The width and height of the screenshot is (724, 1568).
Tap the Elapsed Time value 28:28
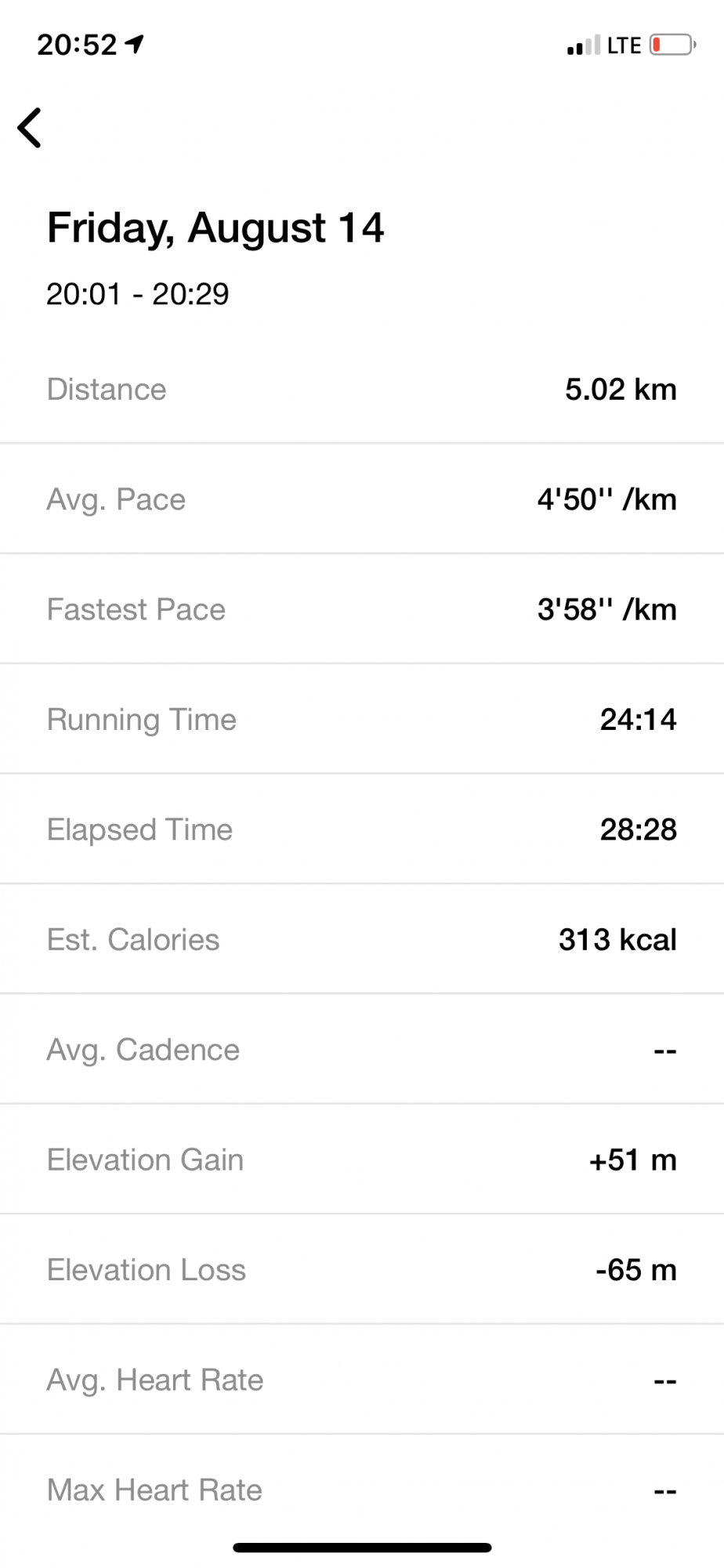tap(638, 829)
